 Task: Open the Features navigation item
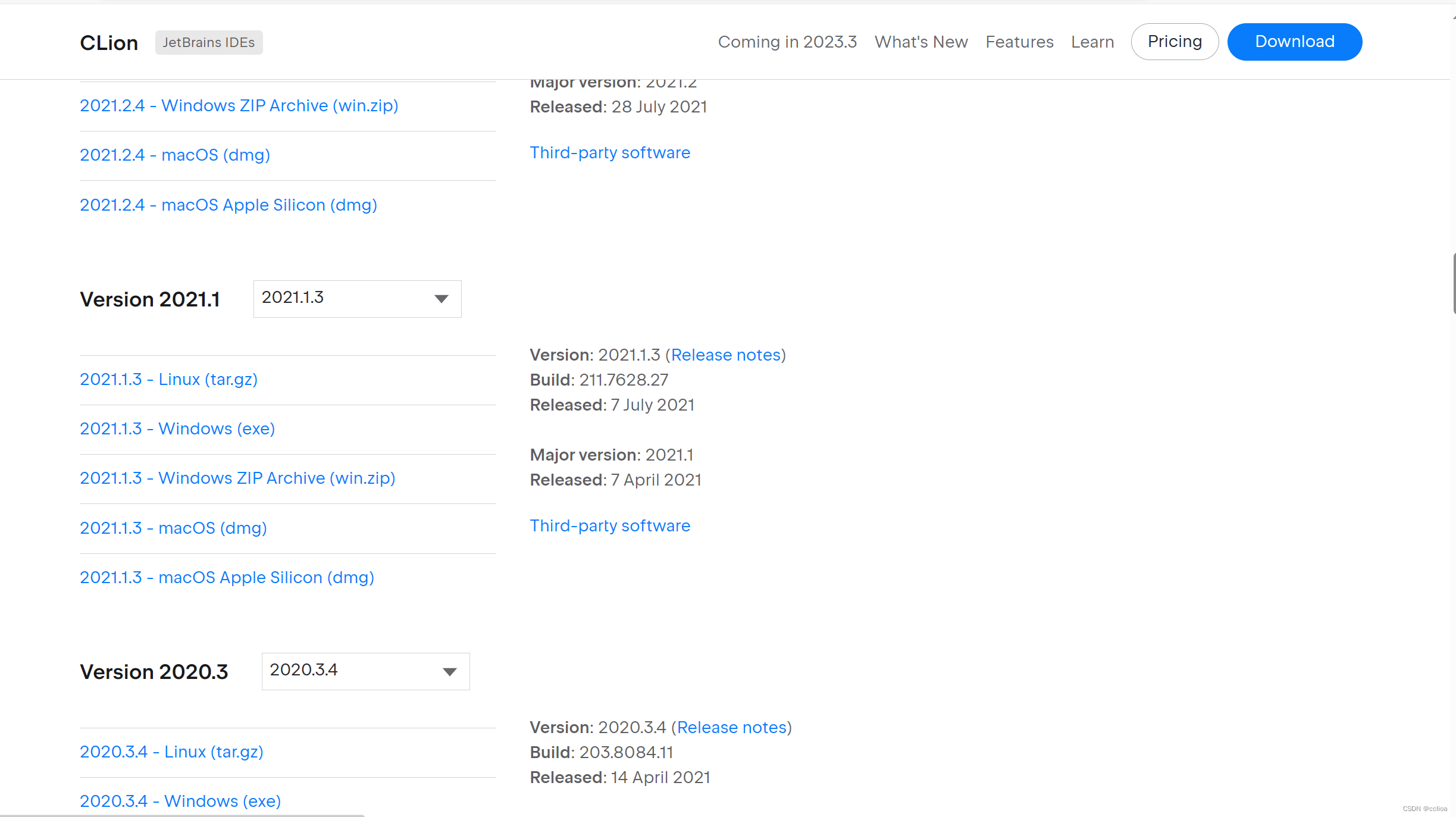(1019, 42)
